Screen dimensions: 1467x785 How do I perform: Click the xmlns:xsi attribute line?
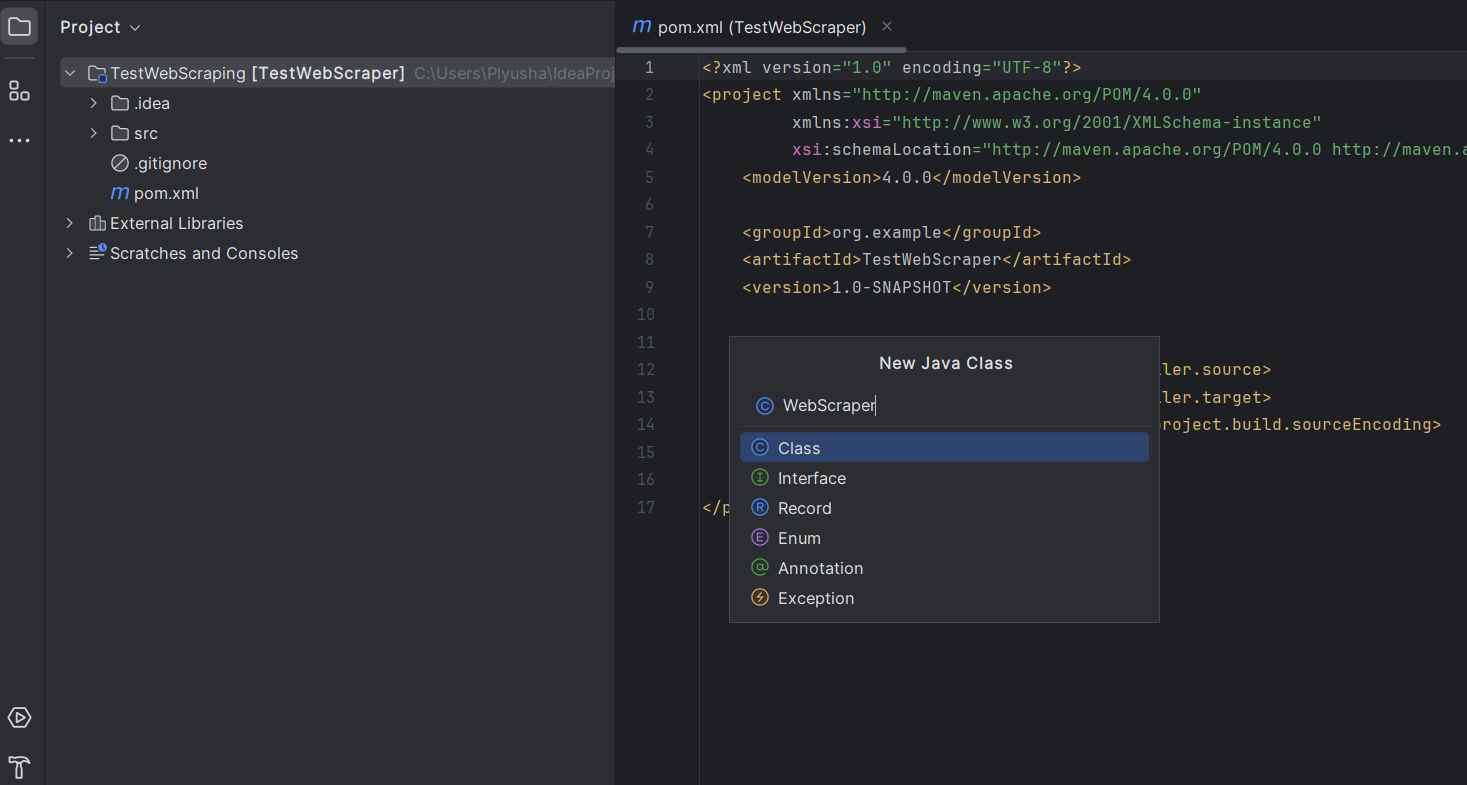click(x=1057, y=122)
